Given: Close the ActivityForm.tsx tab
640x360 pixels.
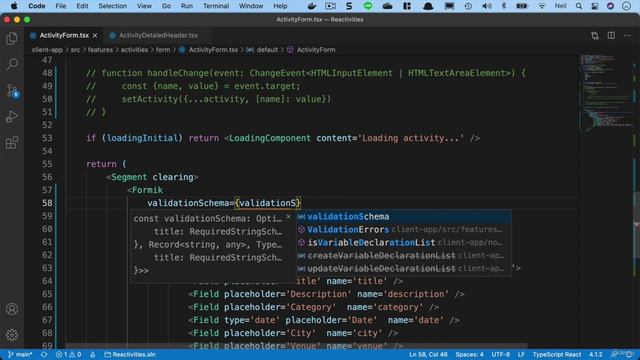Looking at the screenshot, I should 95,36.
